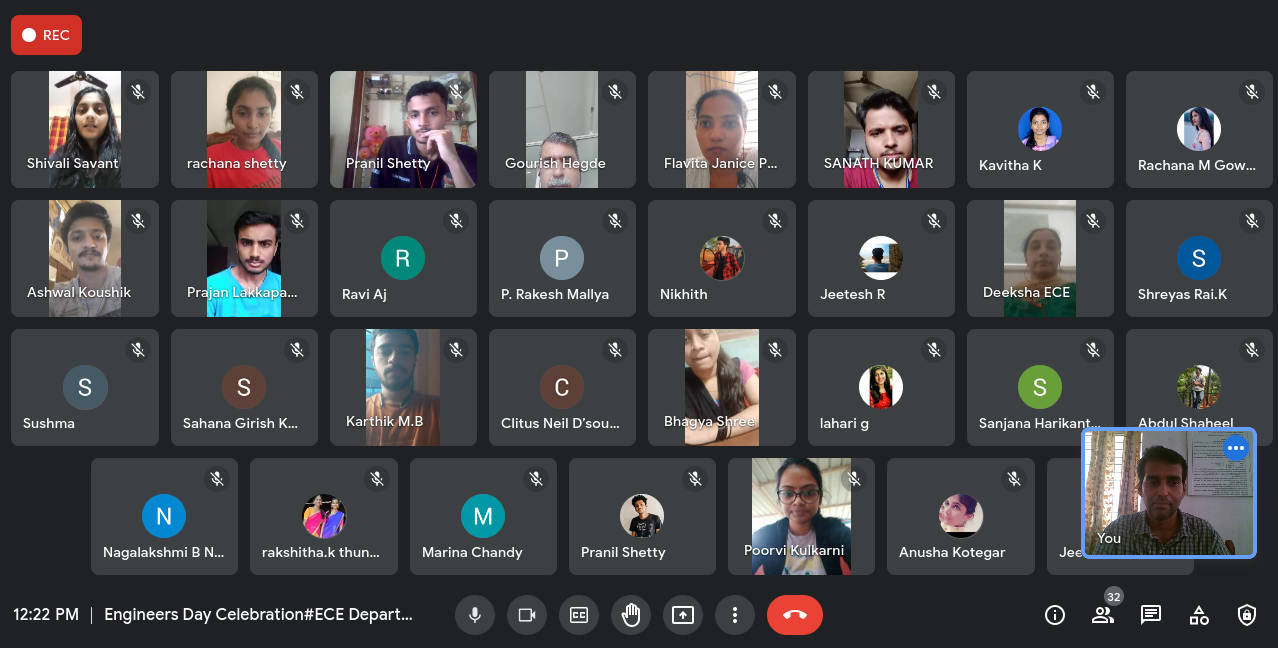The width and height of the screenshot is (1278, 648).
Task: Open the meeting details info icon
Action: point(1055,615)
